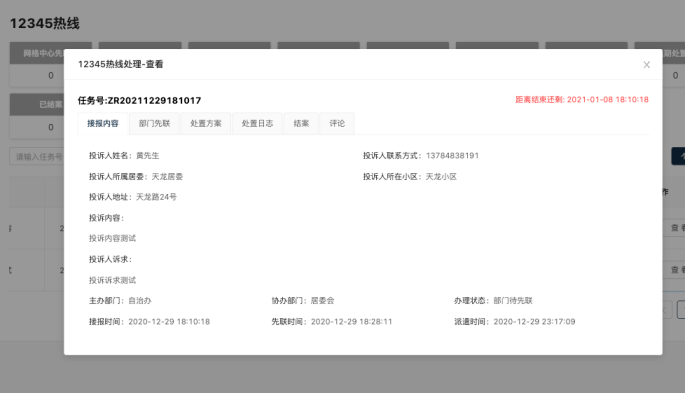Click address value 天龙路24号
Screen dimensions: 685x393
tap(156, 197)
